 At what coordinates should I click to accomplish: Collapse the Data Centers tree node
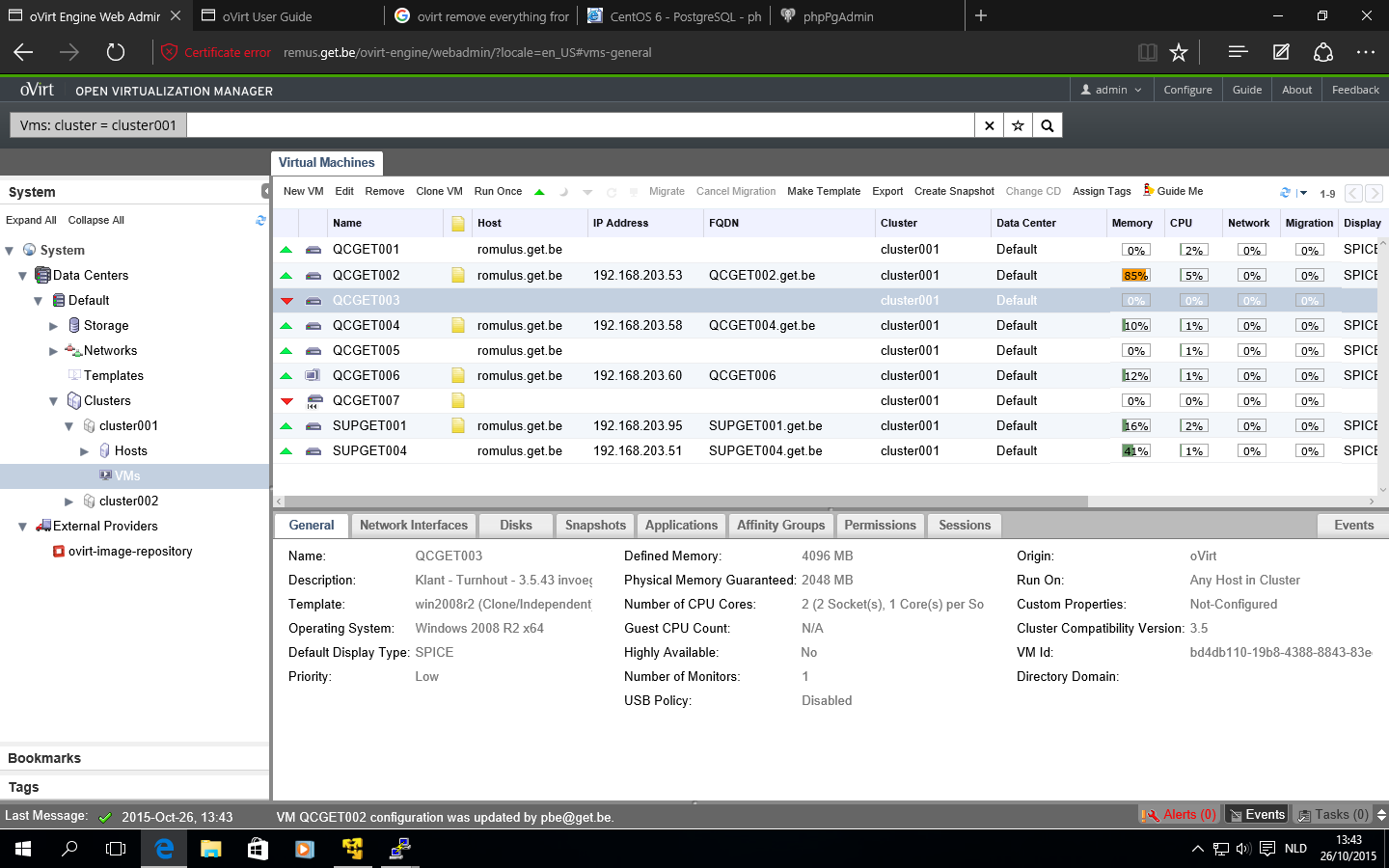click(22, 276)
